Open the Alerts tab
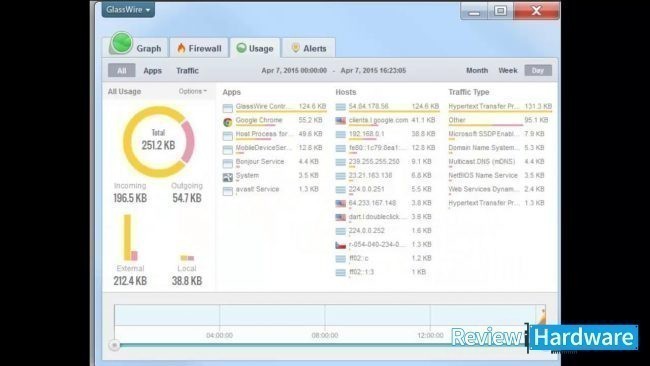This screenshot has width=650, height=366. click(x=309, y=48)
